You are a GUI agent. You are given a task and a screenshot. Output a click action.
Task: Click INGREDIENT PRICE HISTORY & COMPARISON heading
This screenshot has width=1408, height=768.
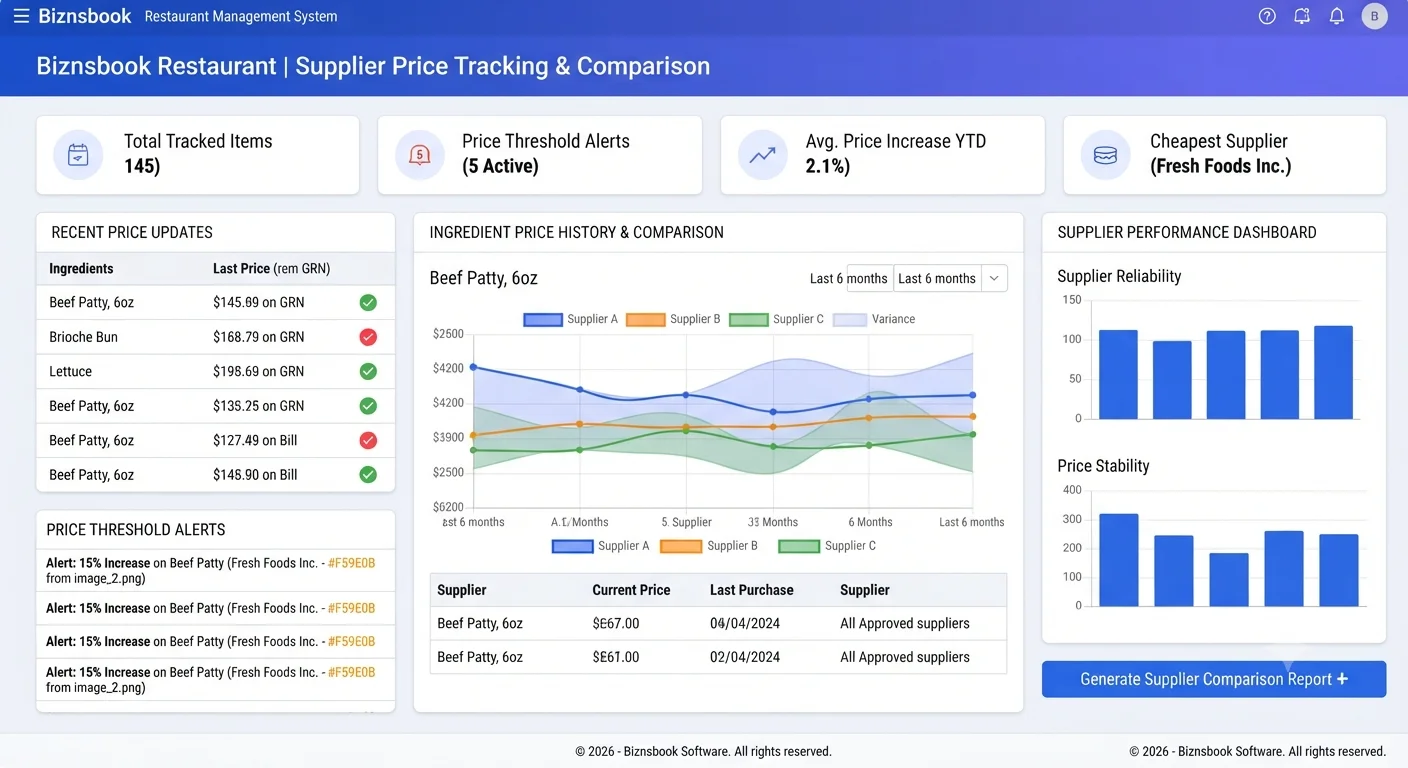click(x=576, y=232)
